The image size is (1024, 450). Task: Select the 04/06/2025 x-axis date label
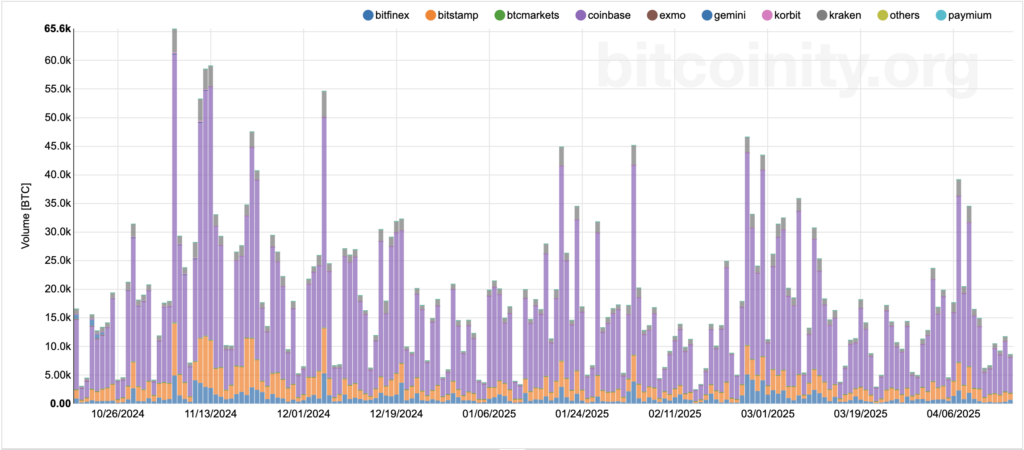click(952, 413)
